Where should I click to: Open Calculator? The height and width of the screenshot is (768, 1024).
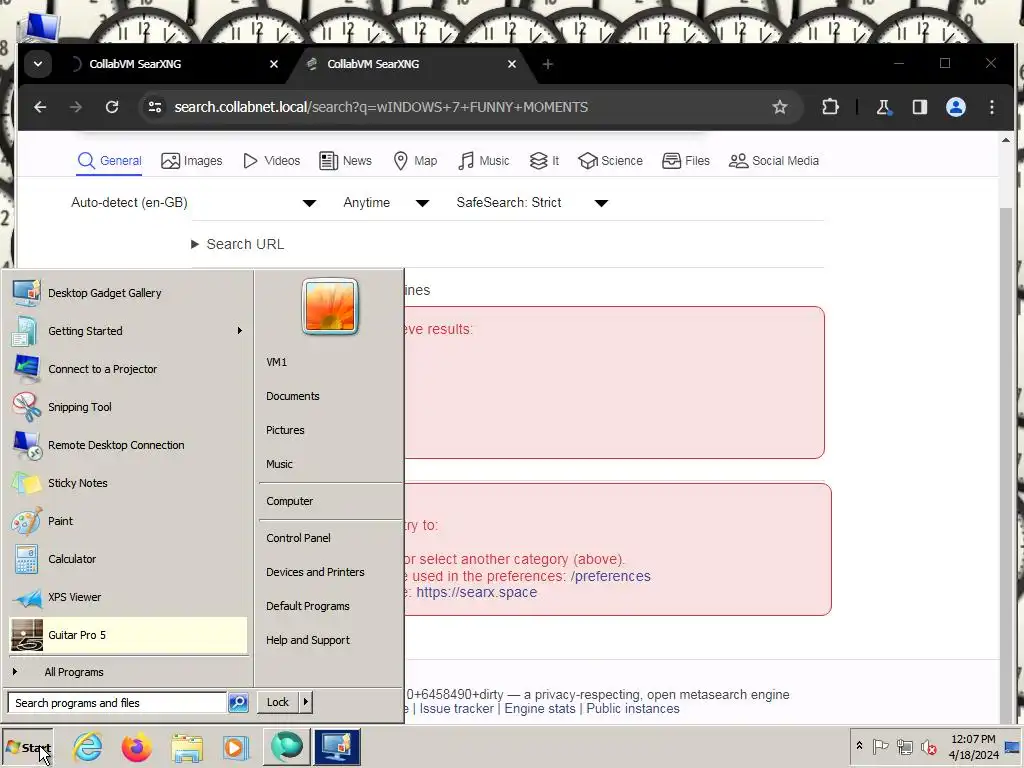(129, 559)
